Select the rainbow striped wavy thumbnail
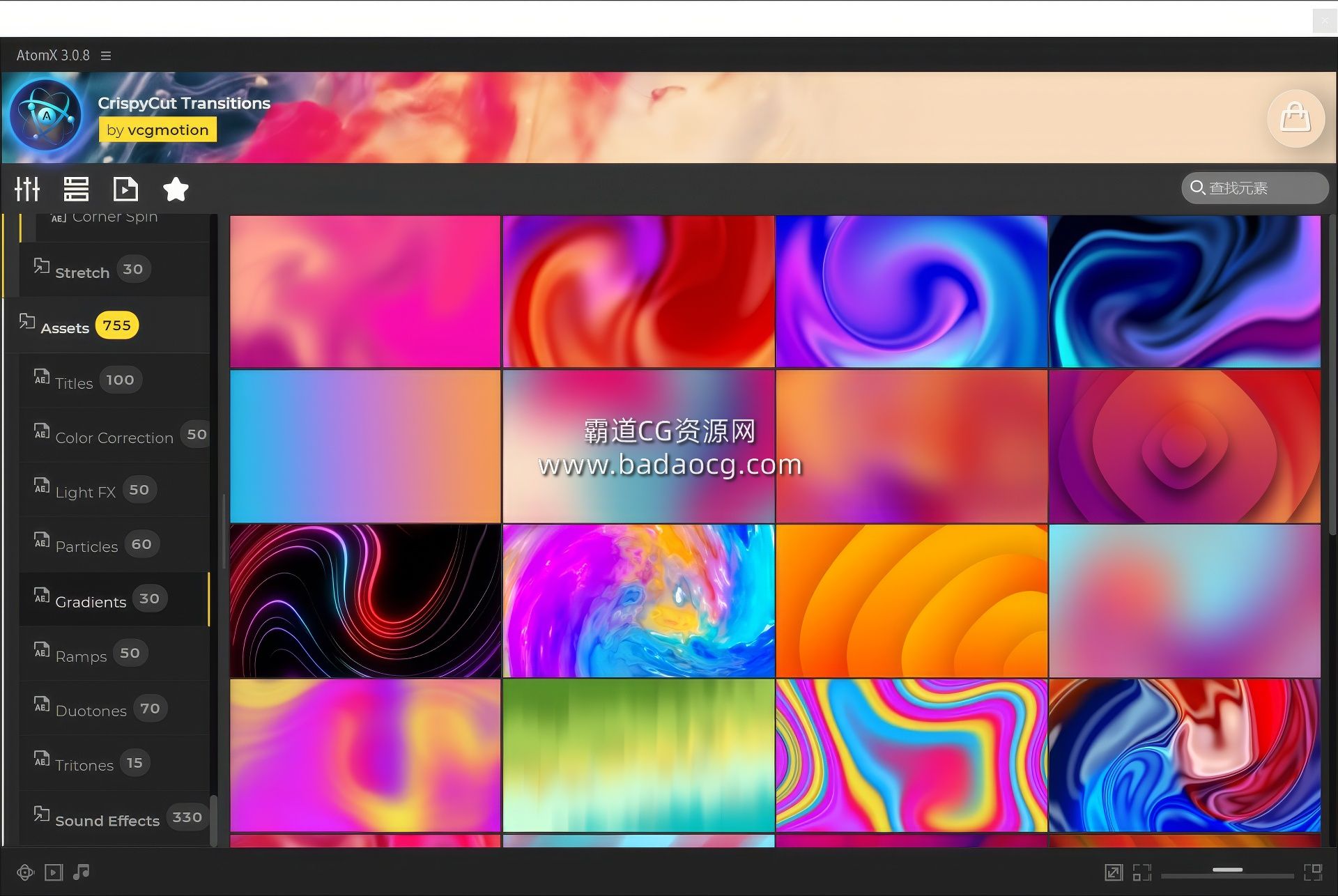Image resolution: width=1338 pixels, height=896 pixels. click(912, 755)
